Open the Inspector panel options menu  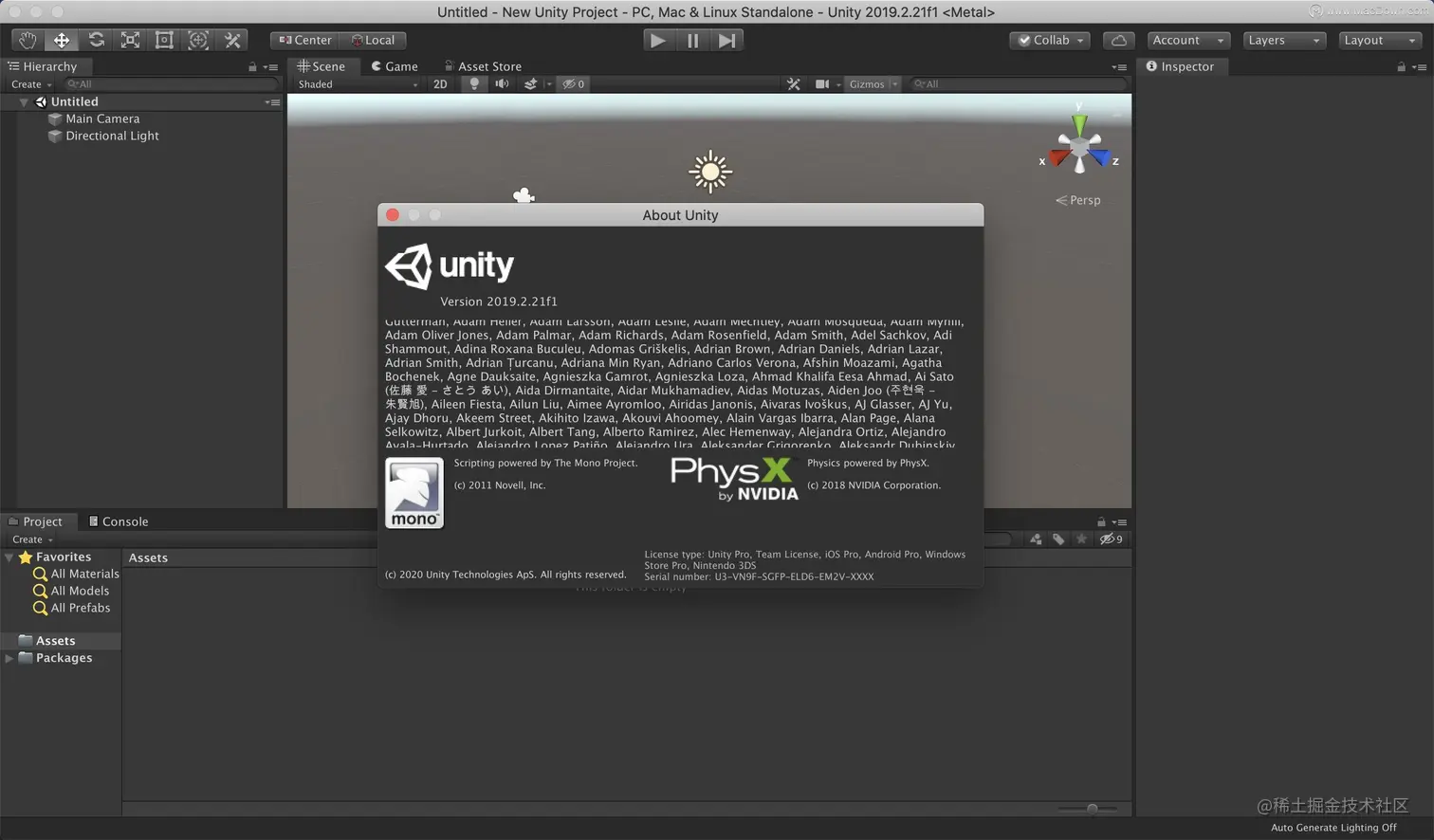(x=1420, y=67)
